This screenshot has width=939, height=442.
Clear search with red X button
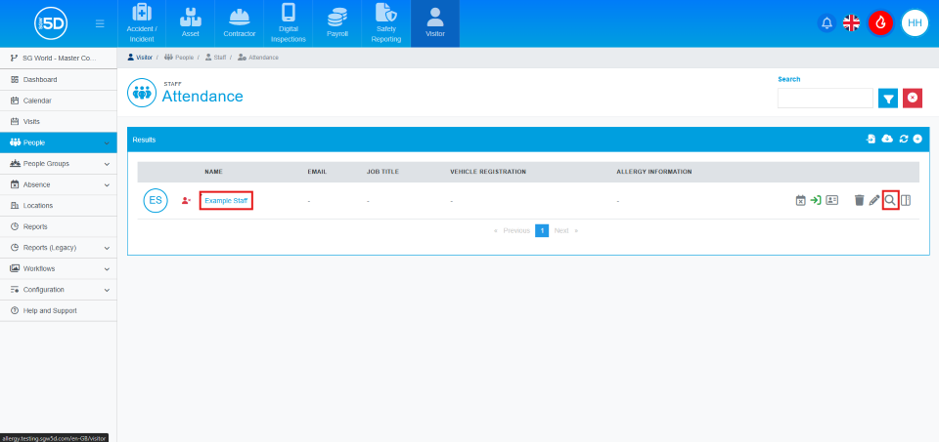912,98
